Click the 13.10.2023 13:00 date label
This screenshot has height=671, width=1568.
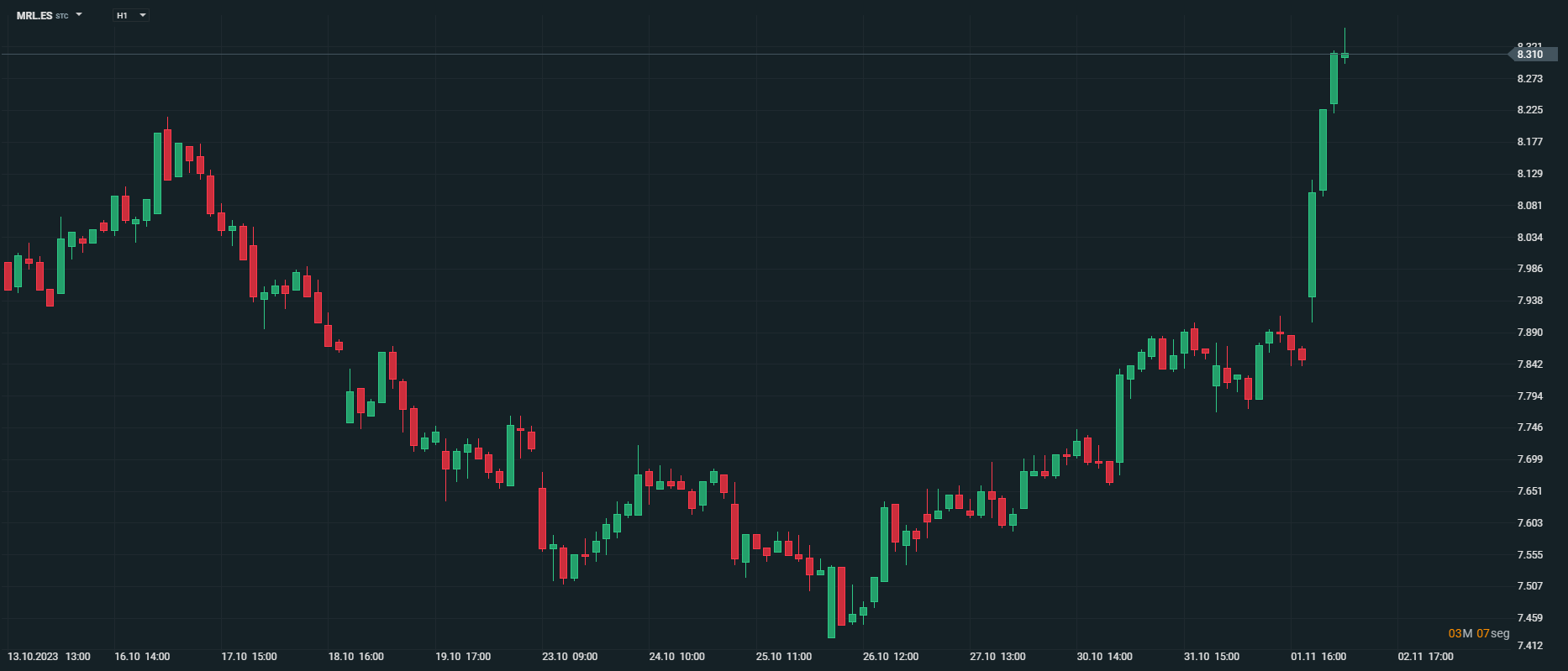coord(49,657)
